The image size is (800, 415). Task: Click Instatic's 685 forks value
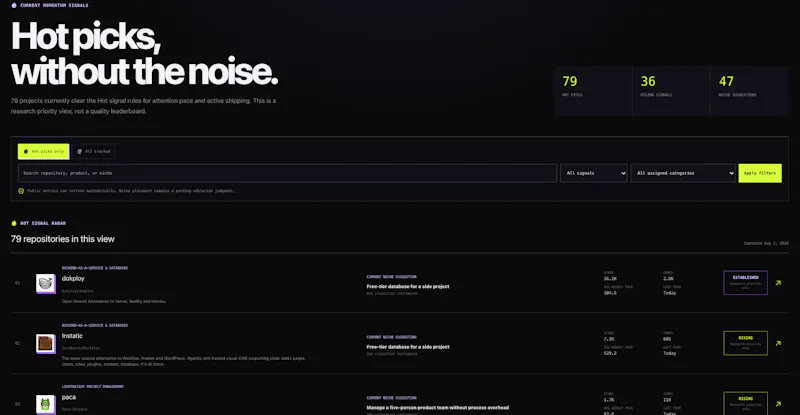(667, 339)
